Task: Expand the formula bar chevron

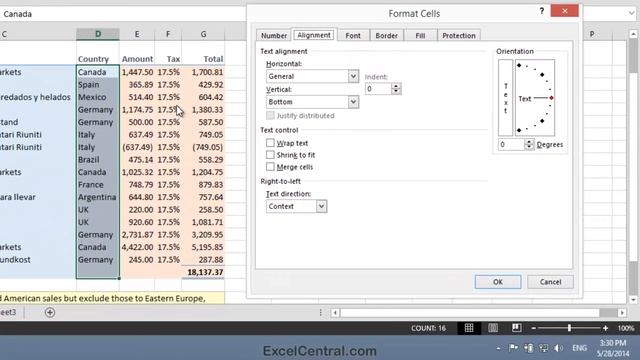Action: coord(631,13)
